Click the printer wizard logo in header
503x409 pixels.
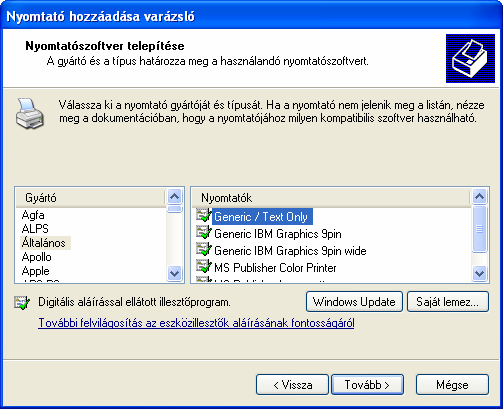point(470,58)
